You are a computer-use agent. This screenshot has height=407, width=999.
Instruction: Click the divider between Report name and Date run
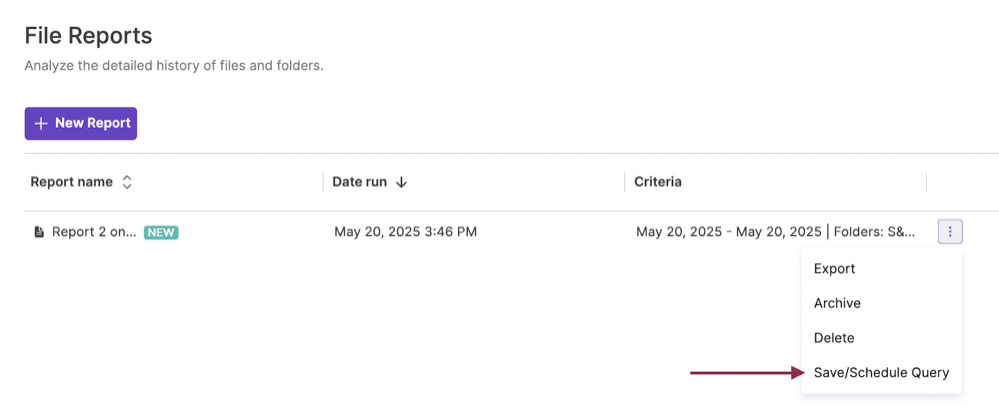coord(323,182)
